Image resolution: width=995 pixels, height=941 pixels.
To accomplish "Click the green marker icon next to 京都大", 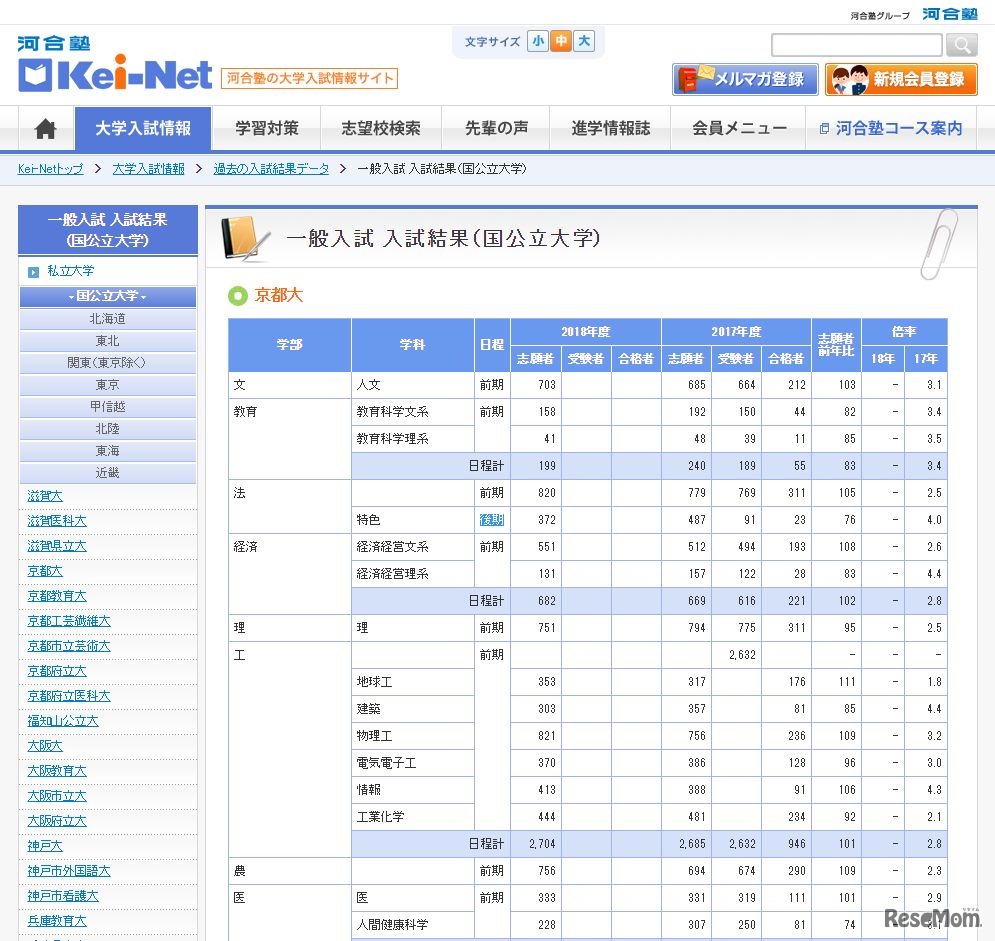I will pos(233,296).
